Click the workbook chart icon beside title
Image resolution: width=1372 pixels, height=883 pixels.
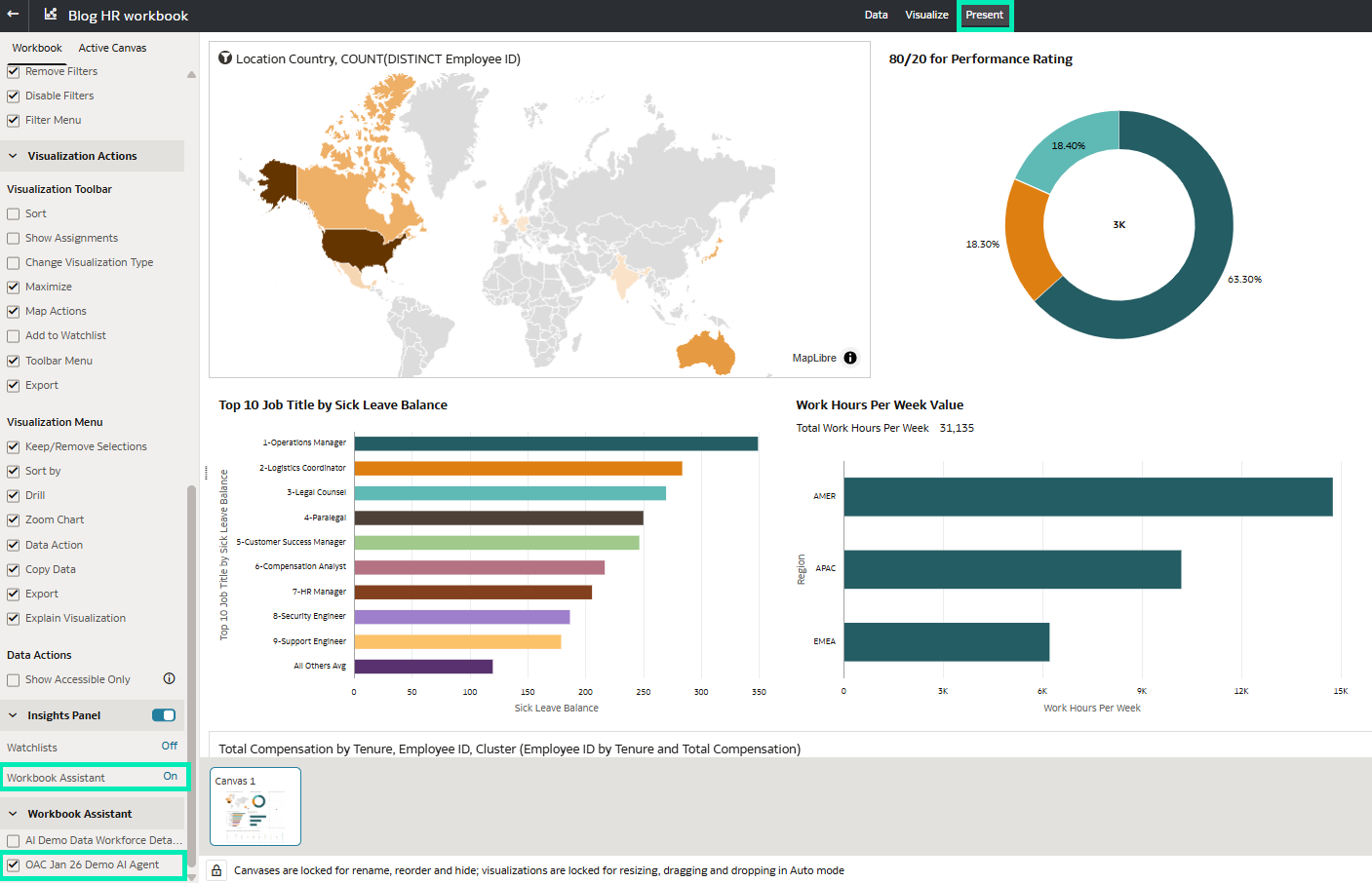pos(51,15)
